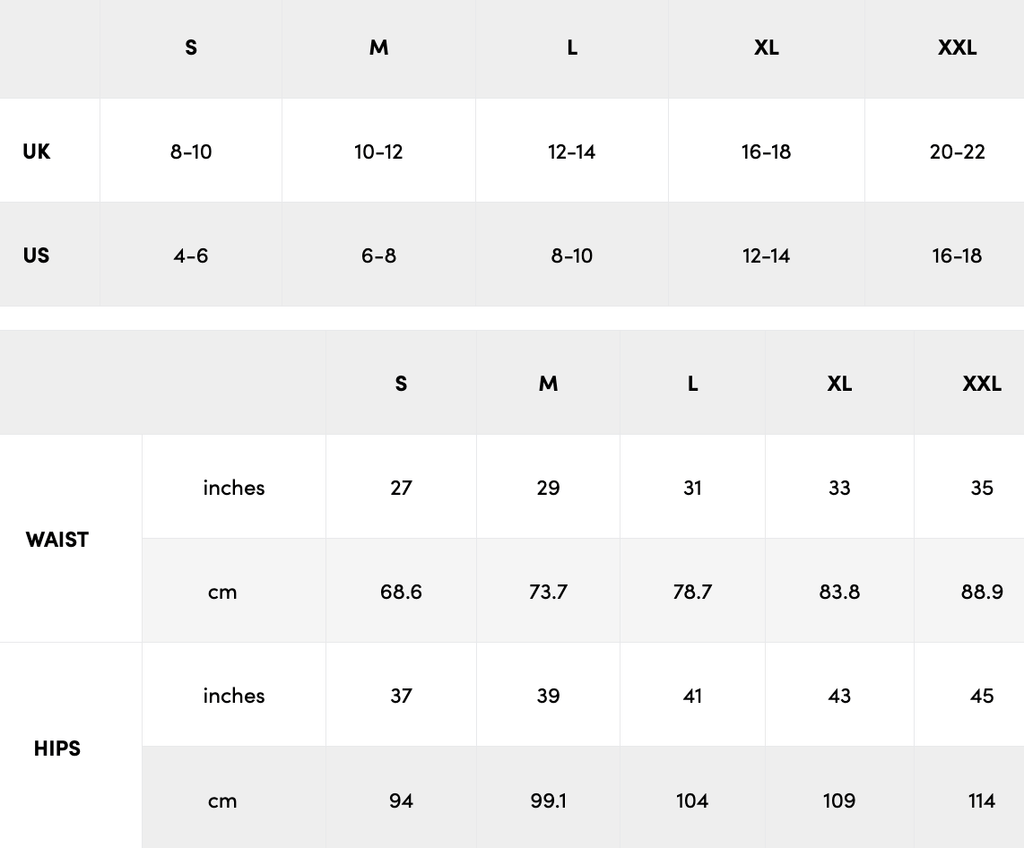The image size is (1024, 848).
Task: Select the S column header in top table
Action: [191, 48]
